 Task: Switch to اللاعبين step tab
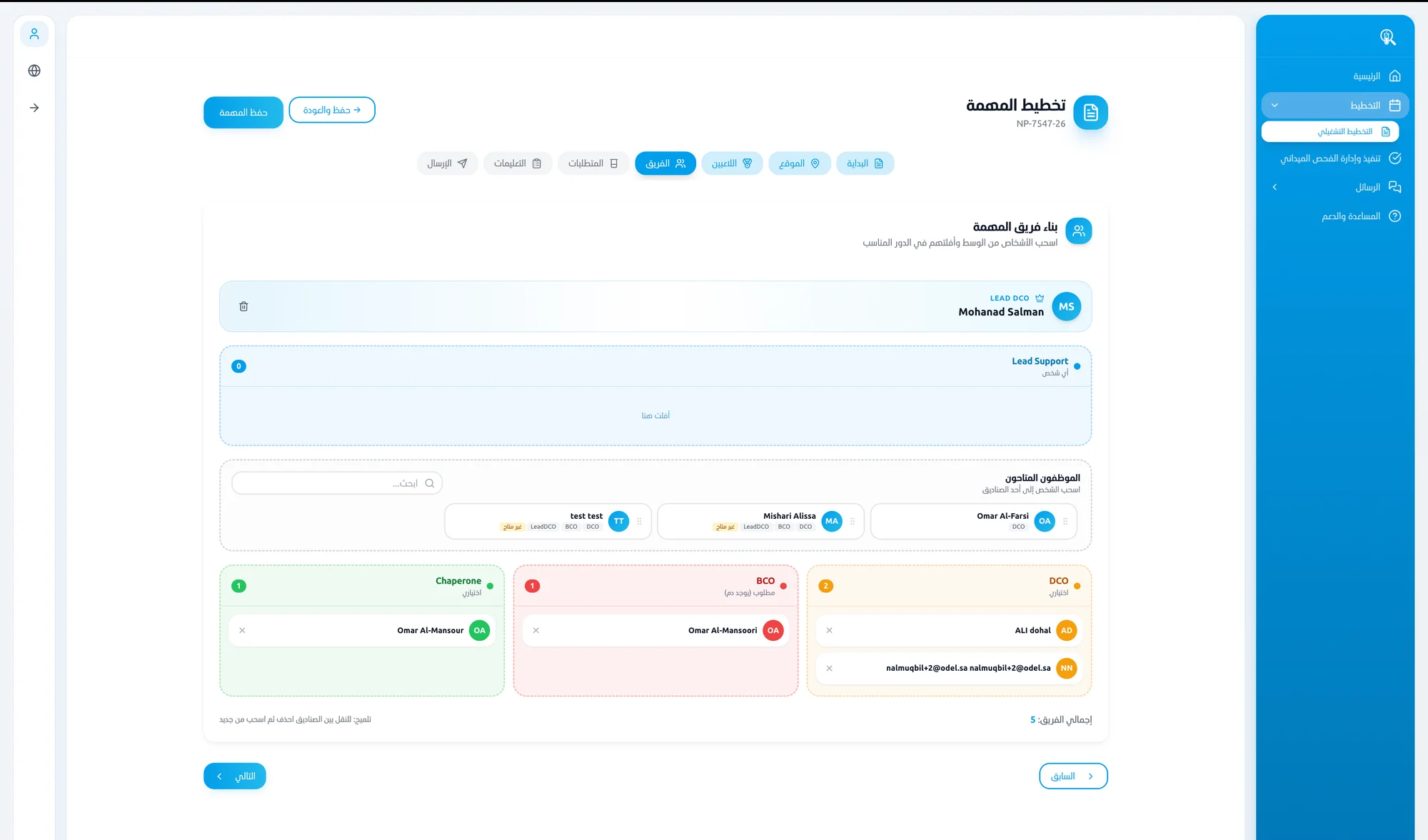(732, 163)
